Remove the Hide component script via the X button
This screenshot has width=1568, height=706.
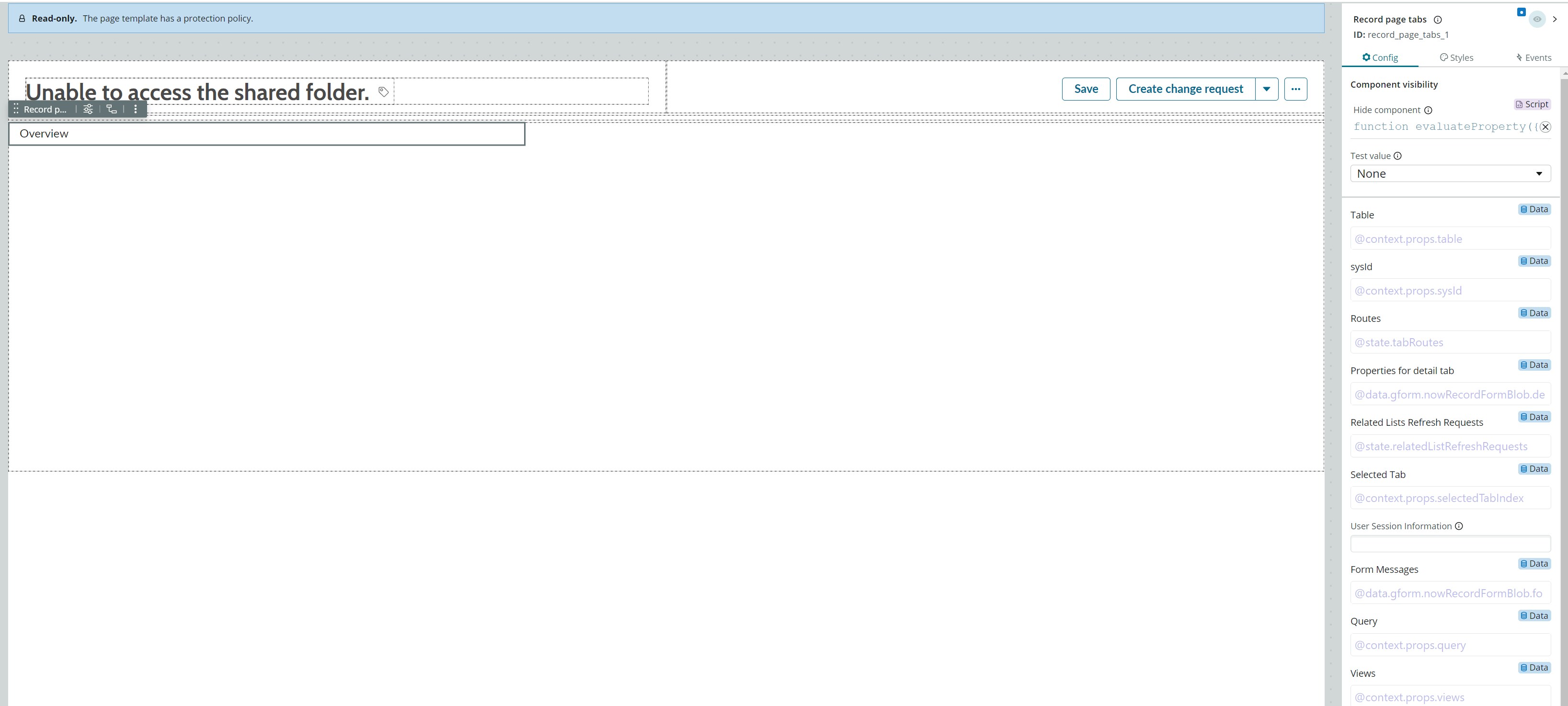(x=1545, y=126)
